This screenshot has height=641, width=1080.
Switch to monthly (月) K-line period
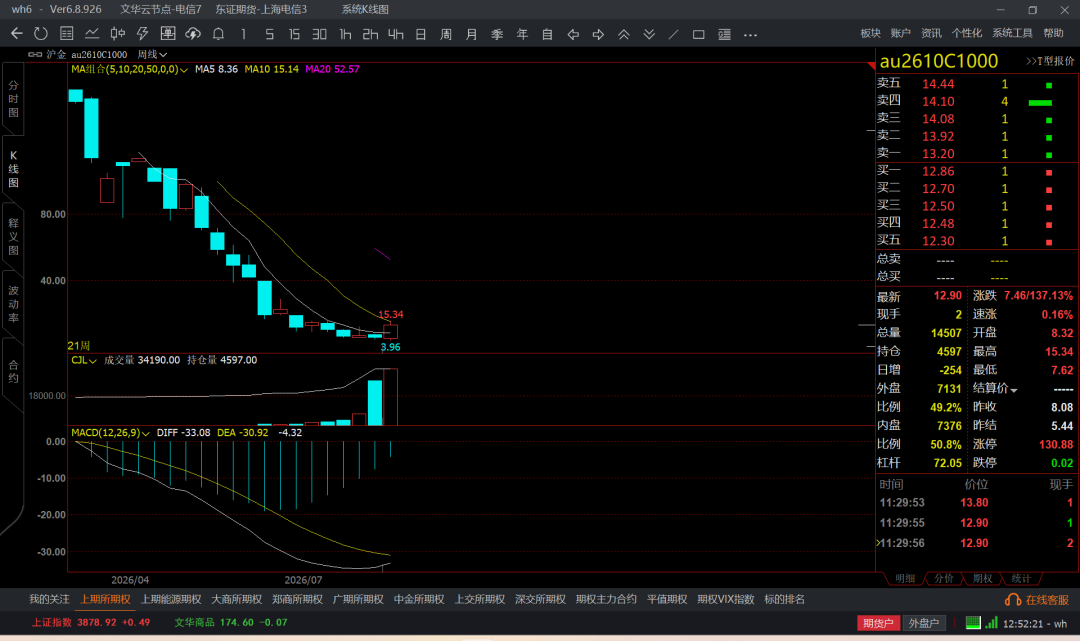[472, 34]
